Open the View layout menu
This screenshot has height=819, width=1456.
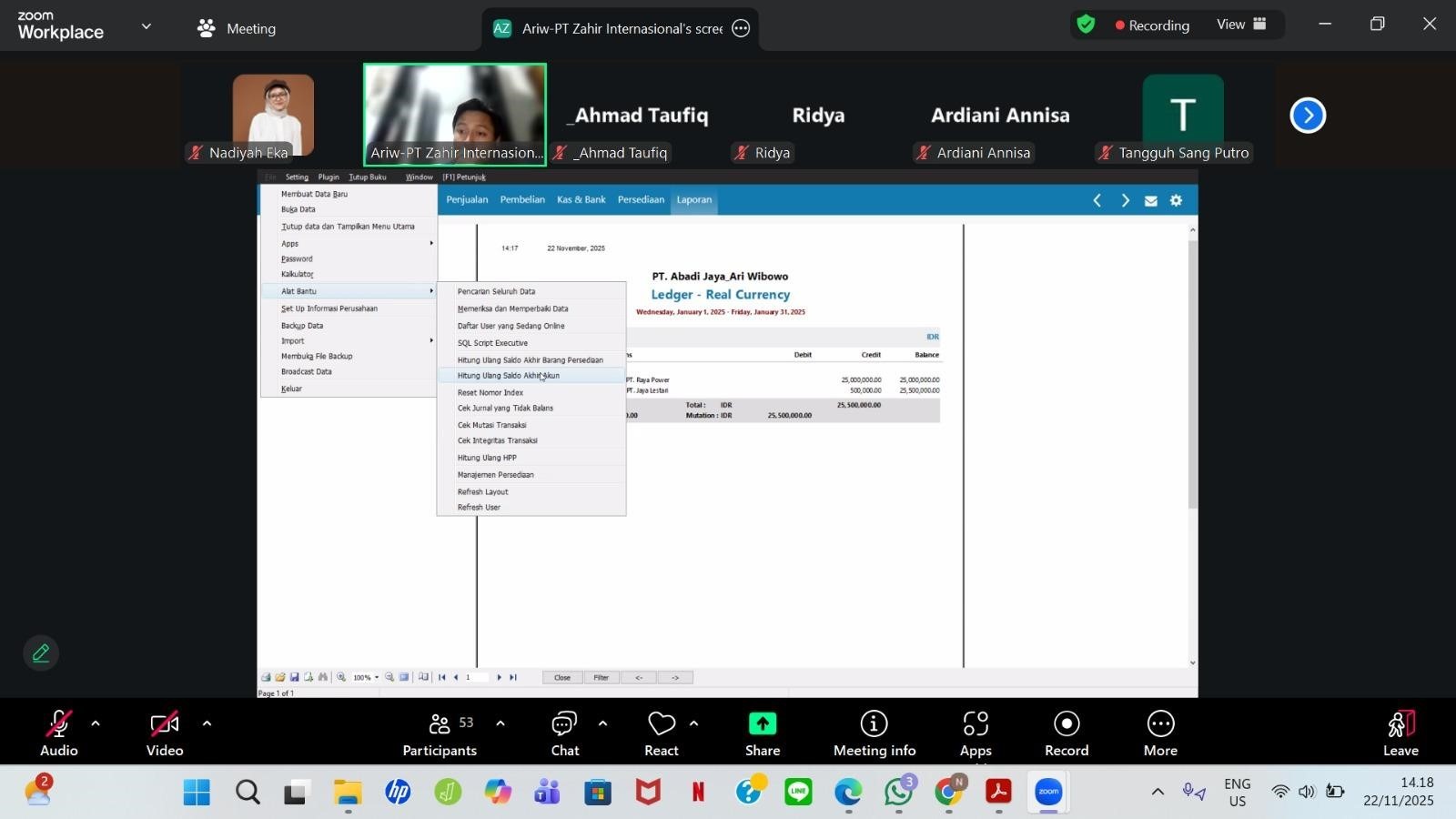[1241, 25]
